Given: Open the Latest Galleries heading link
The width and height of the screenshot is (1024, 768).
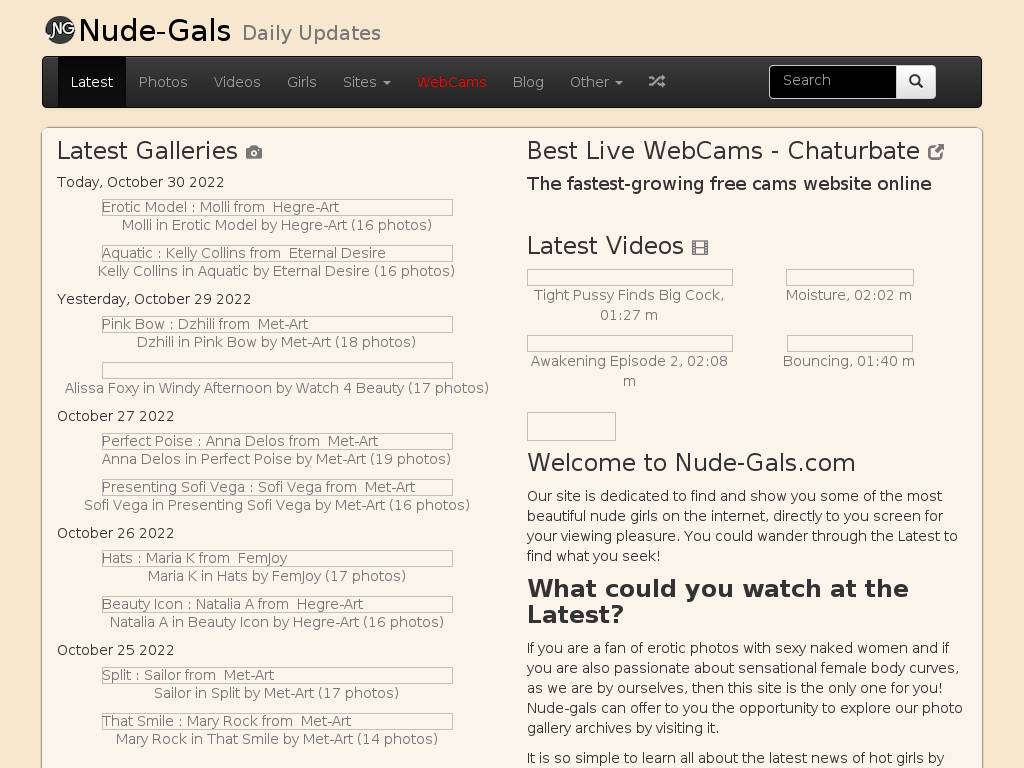Looking at the screenshot, I should click(147, 151).
